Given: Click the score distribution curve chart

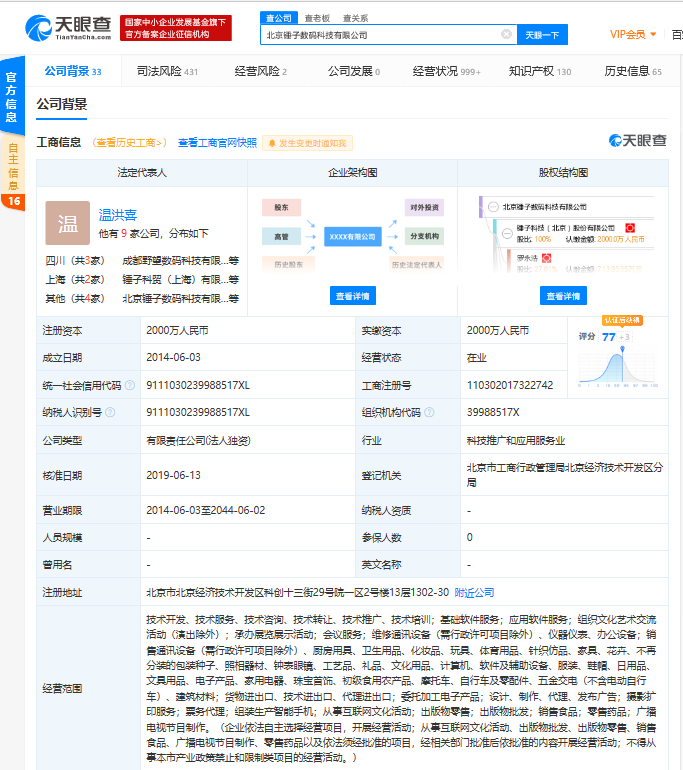Looking at the screenshot, I should [618, 367].
